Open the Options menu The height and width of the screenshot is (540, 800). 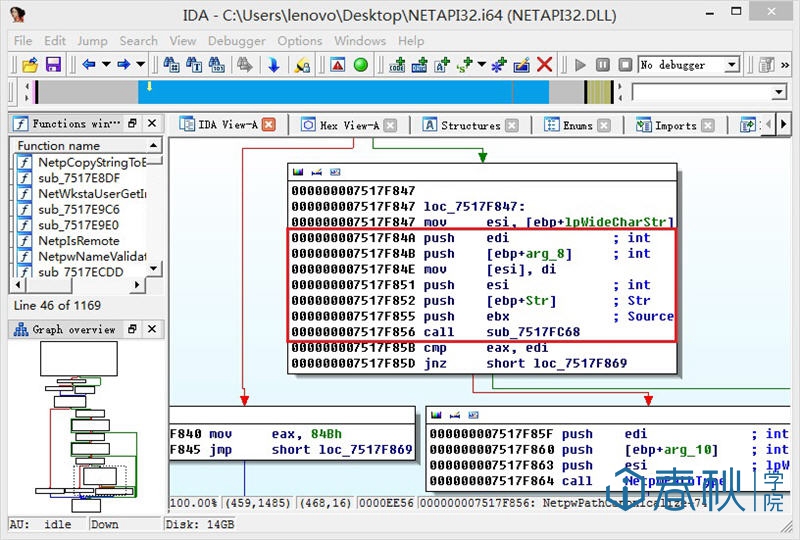299,41
